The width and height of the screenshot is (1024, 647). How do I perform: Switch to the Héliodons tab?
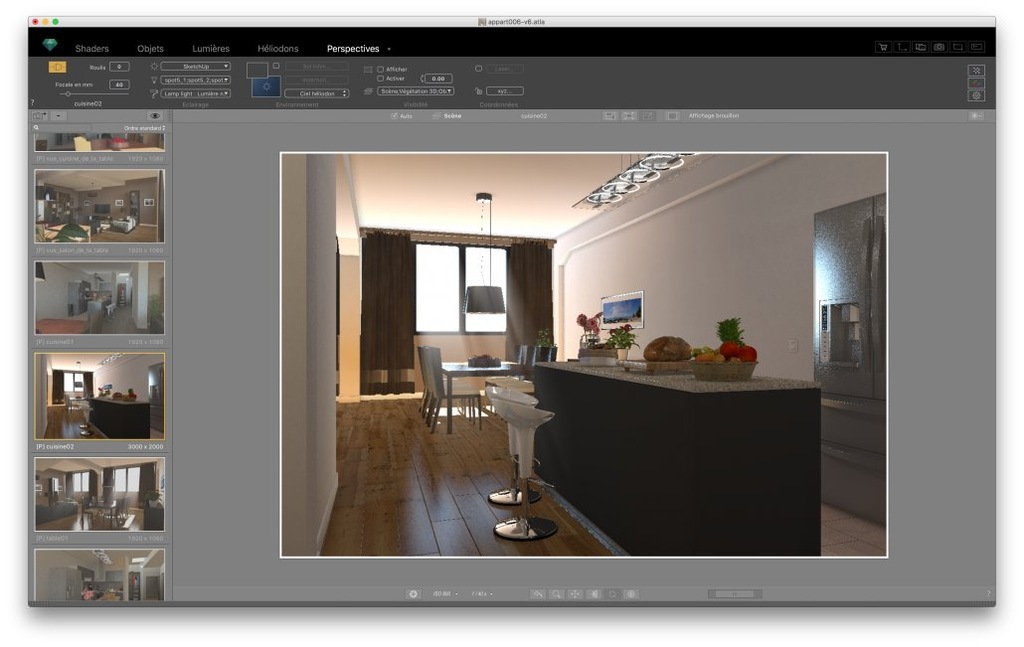pyautogui.click(x=278, y=49)
